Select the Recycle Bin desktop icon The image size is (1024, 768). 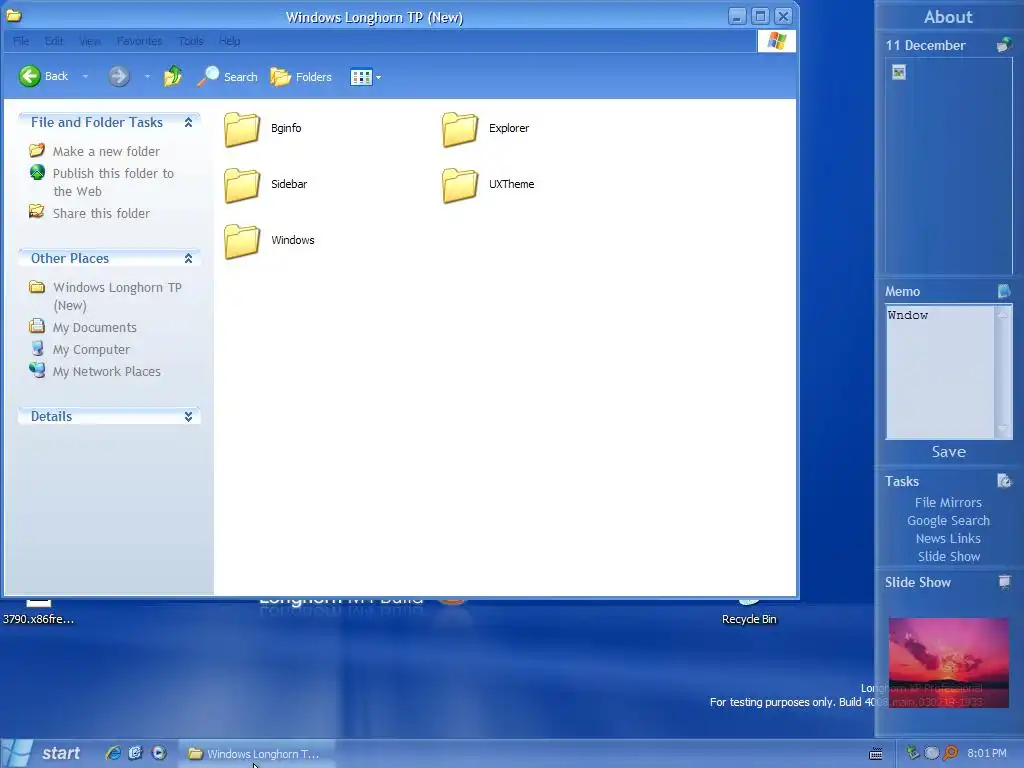(749, 613)
